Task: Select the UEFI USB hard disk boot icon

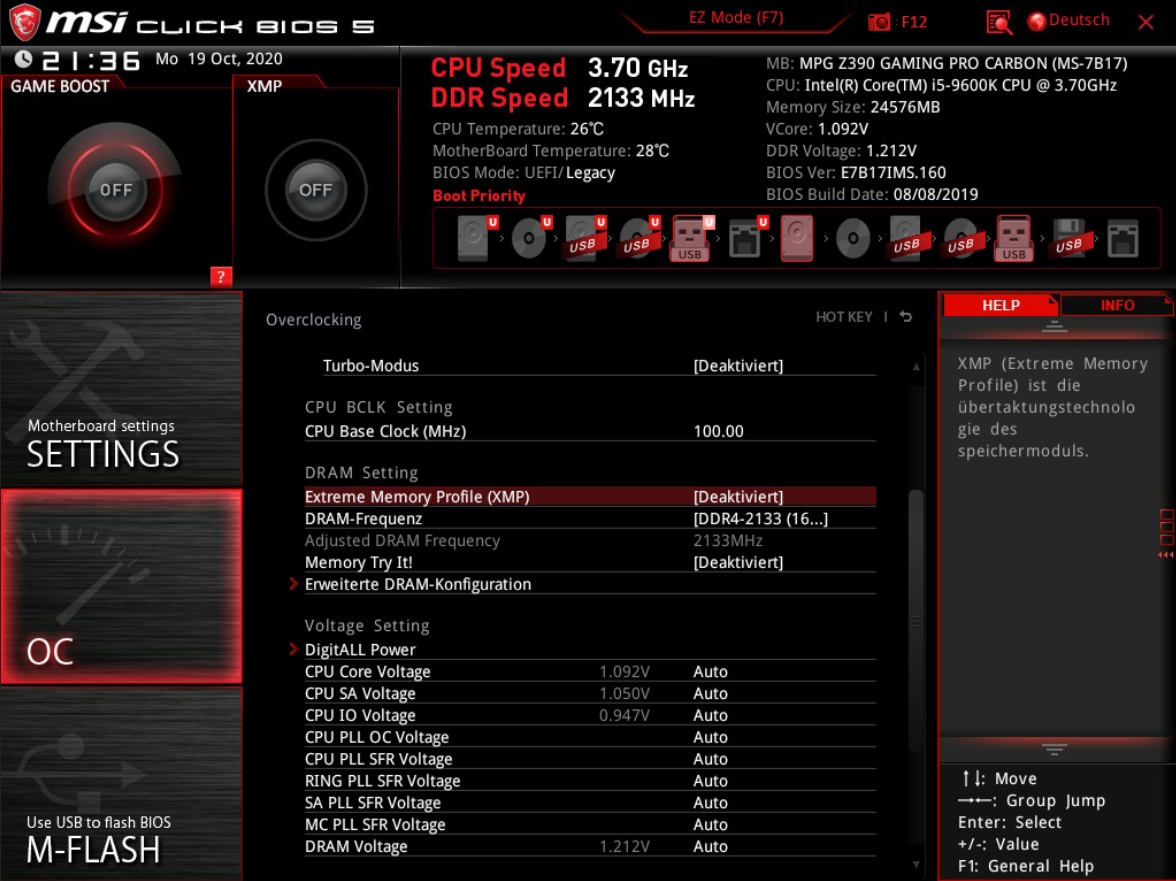Action: 584,238
